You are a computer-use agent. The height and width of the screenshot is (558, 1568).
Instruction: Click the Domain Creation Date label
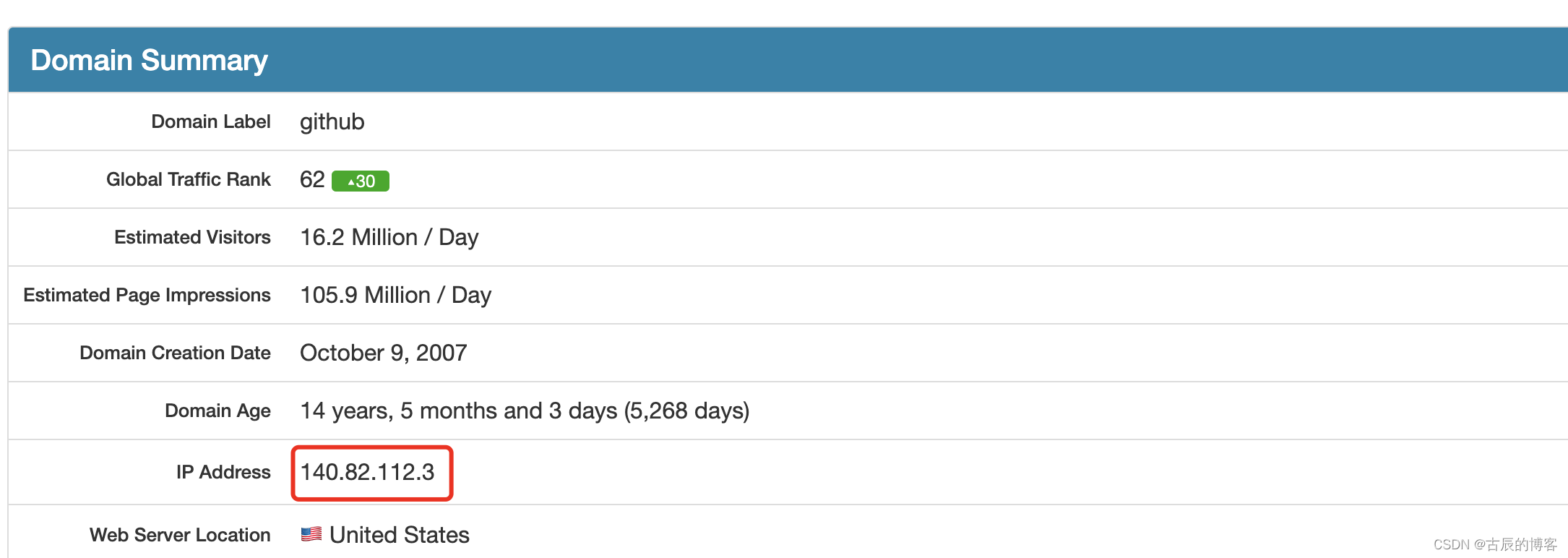click(x=176, y=353)
